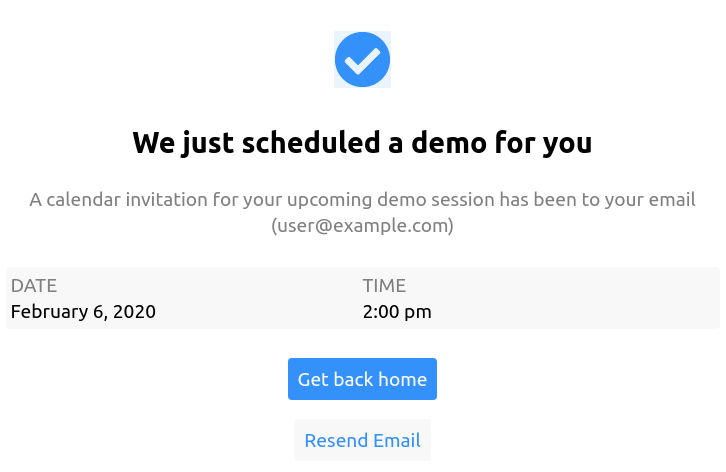Image resolution: width=726 pixels, height=472 pixels.
Task: Click the word 'February' in the date
Action: [x=49, y=311]
